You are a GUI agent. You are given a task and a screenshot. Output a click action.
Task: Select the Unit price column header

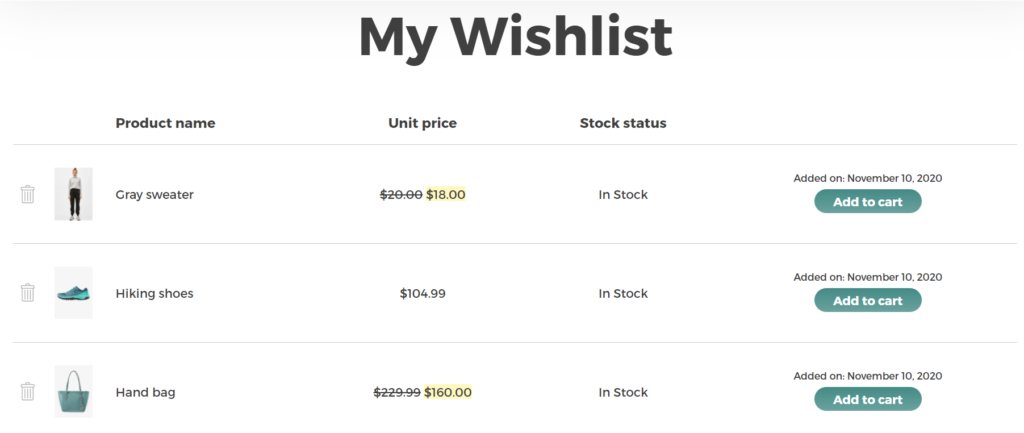tap(423, 123)
